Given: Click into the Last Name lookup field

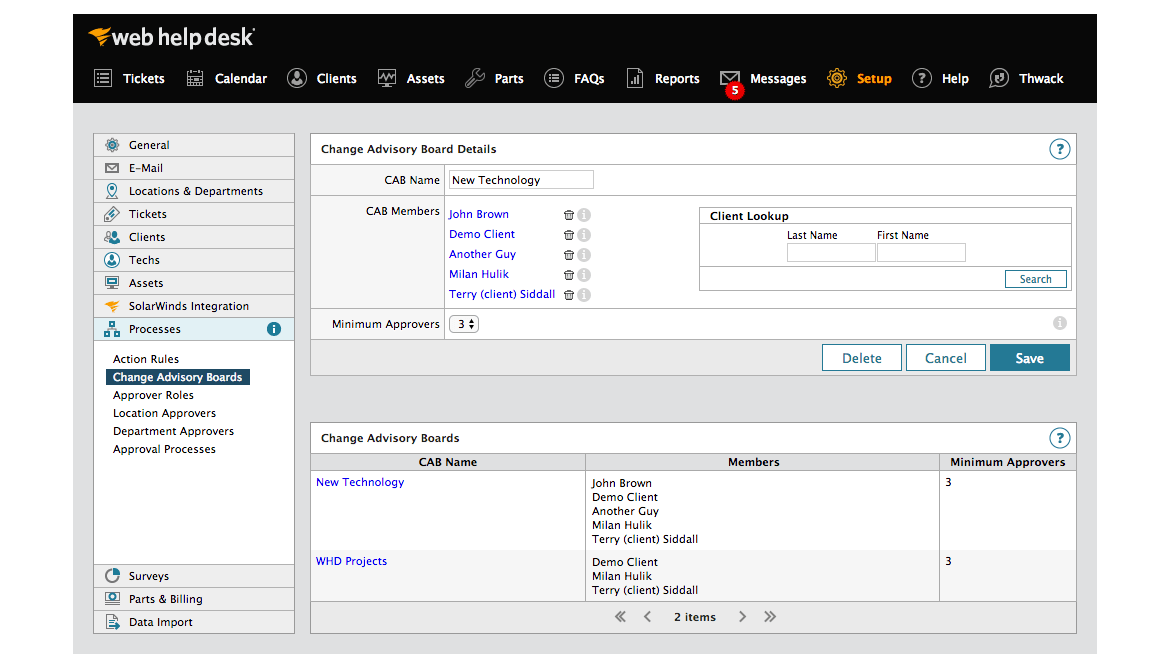Looking at the screenshot, I should coord(830,253).
